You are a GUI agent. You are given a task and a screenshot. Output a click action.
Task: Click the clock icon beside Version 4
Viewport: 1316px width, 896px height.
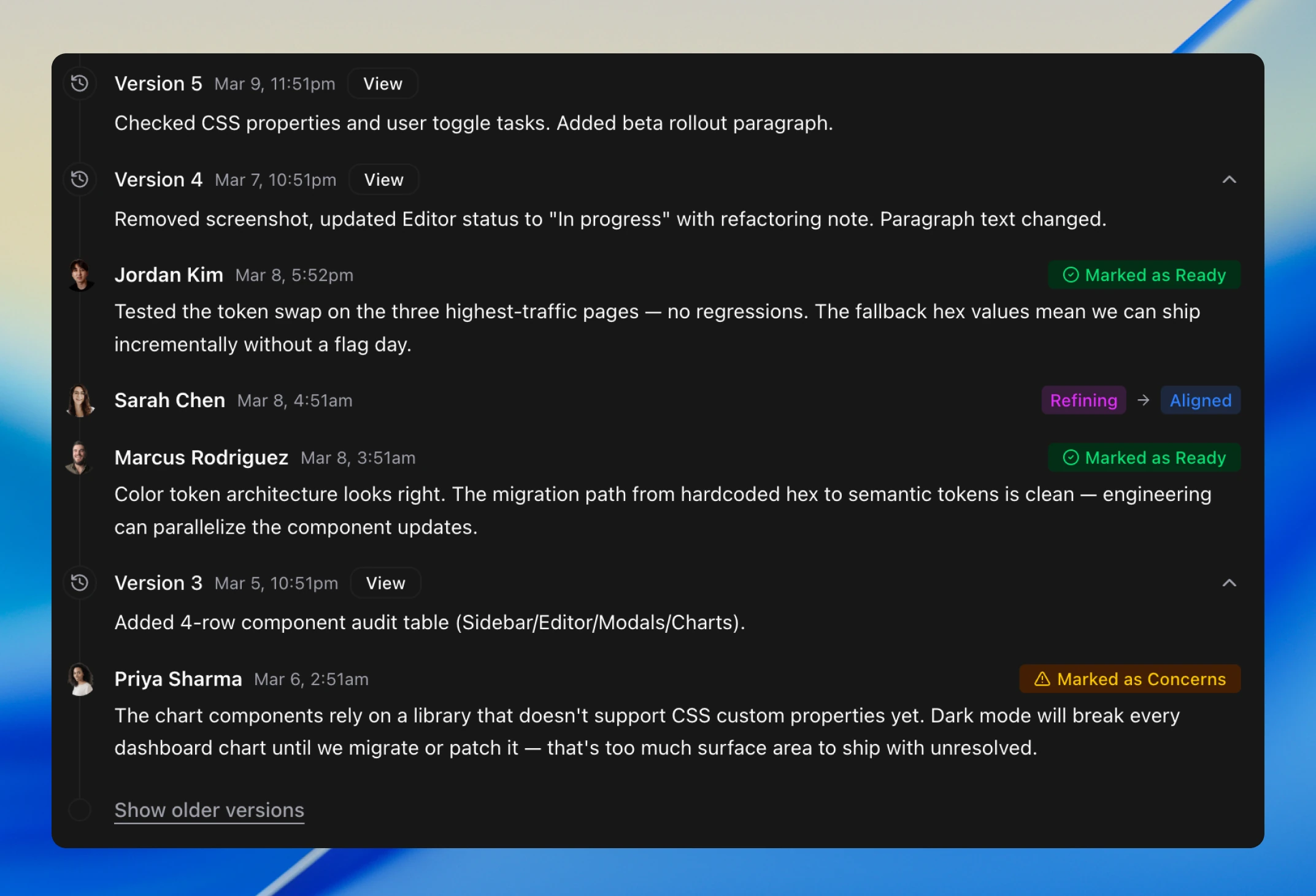(x=80, y=179)
